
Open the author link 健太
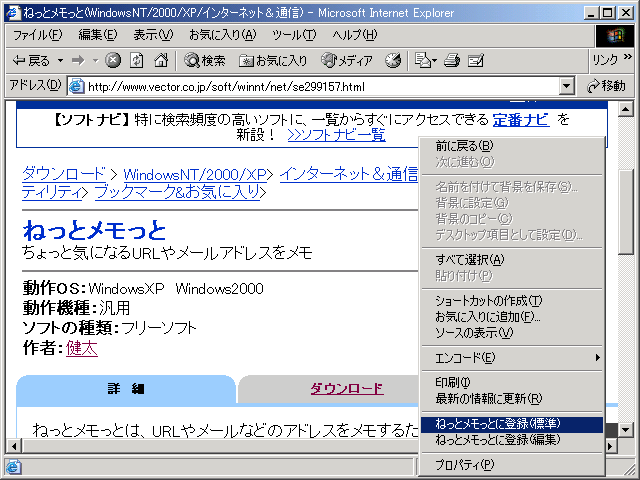click(82, 348)
